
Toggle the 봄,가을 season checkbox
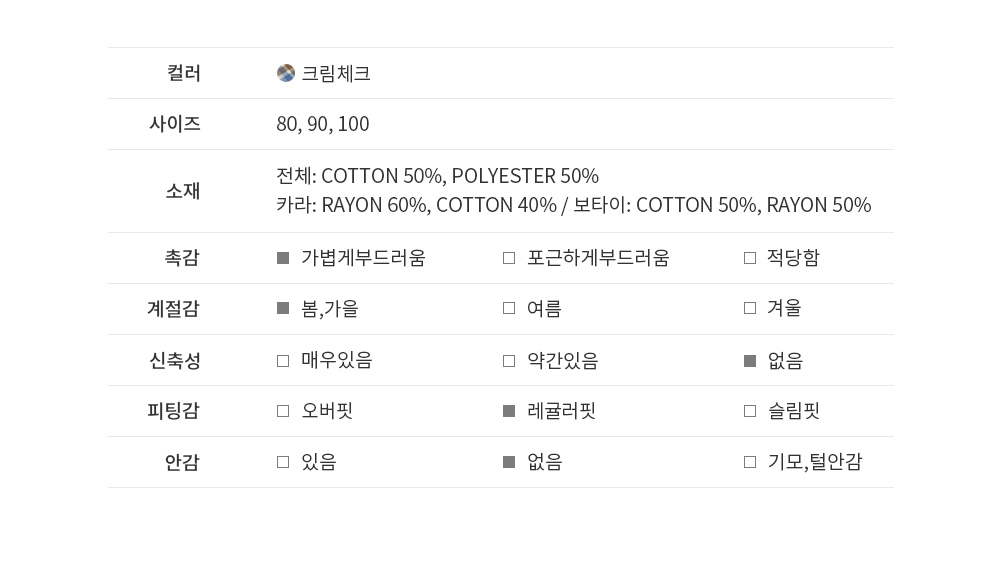tap(283, 309)
